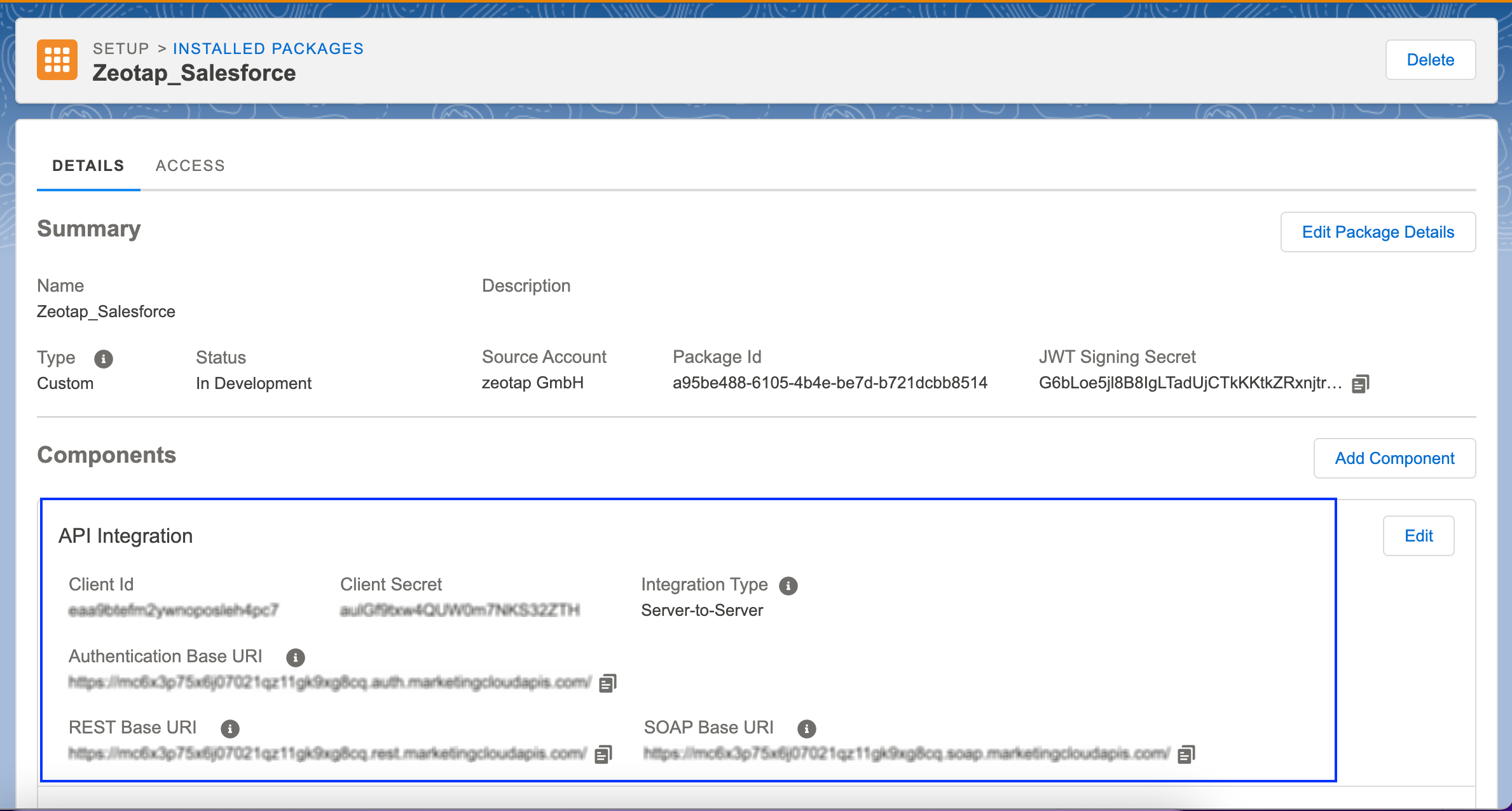Click the orange app launcher grid icon
1512x811 pixels.
click(57, 60)
